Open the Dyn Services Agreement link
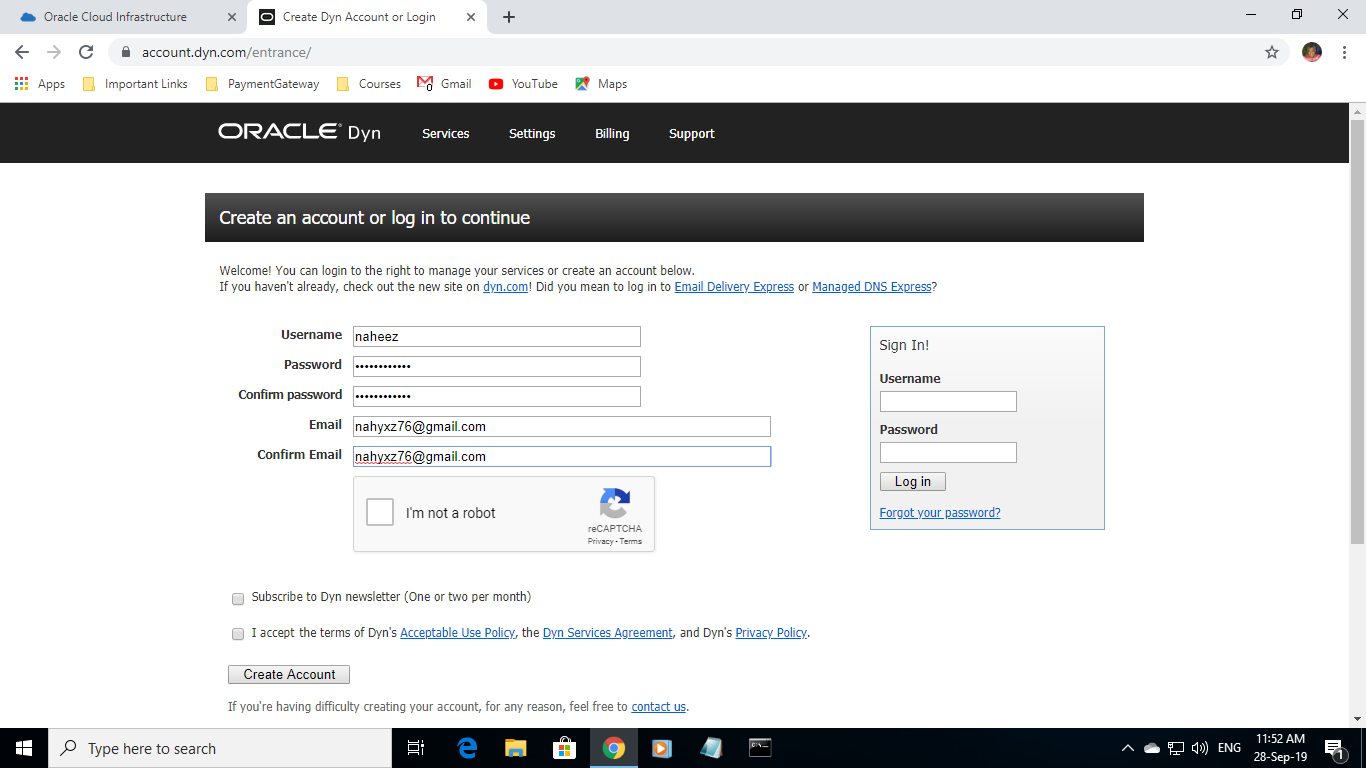This screenshot has width=1366, height=768. 608,633
